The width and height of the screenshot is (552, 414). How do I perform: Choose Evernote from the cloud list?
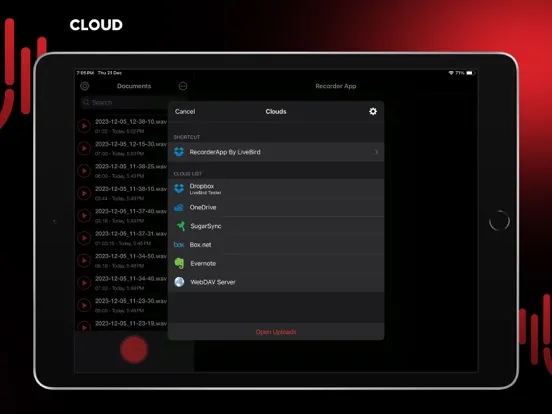276,263
